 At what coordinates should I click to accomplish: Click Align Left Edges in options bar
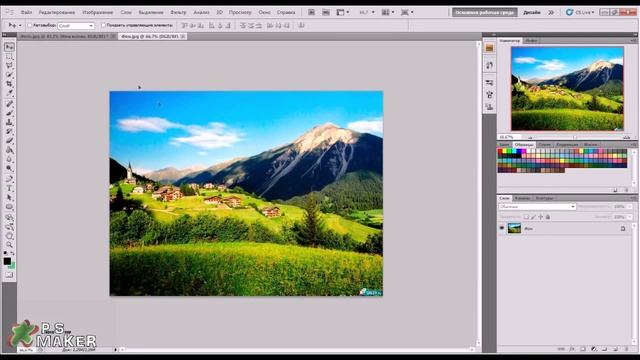point(211,25)
